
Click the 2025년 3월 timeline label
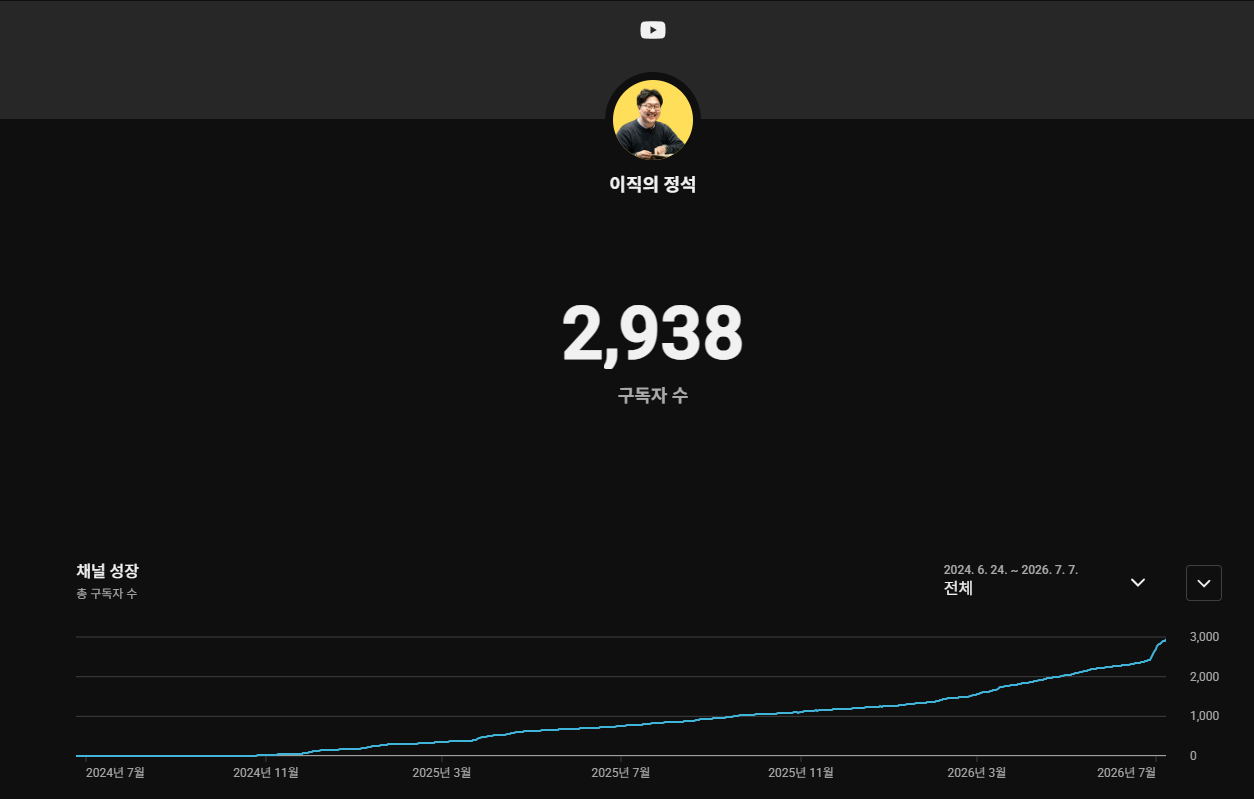point(442,772)
